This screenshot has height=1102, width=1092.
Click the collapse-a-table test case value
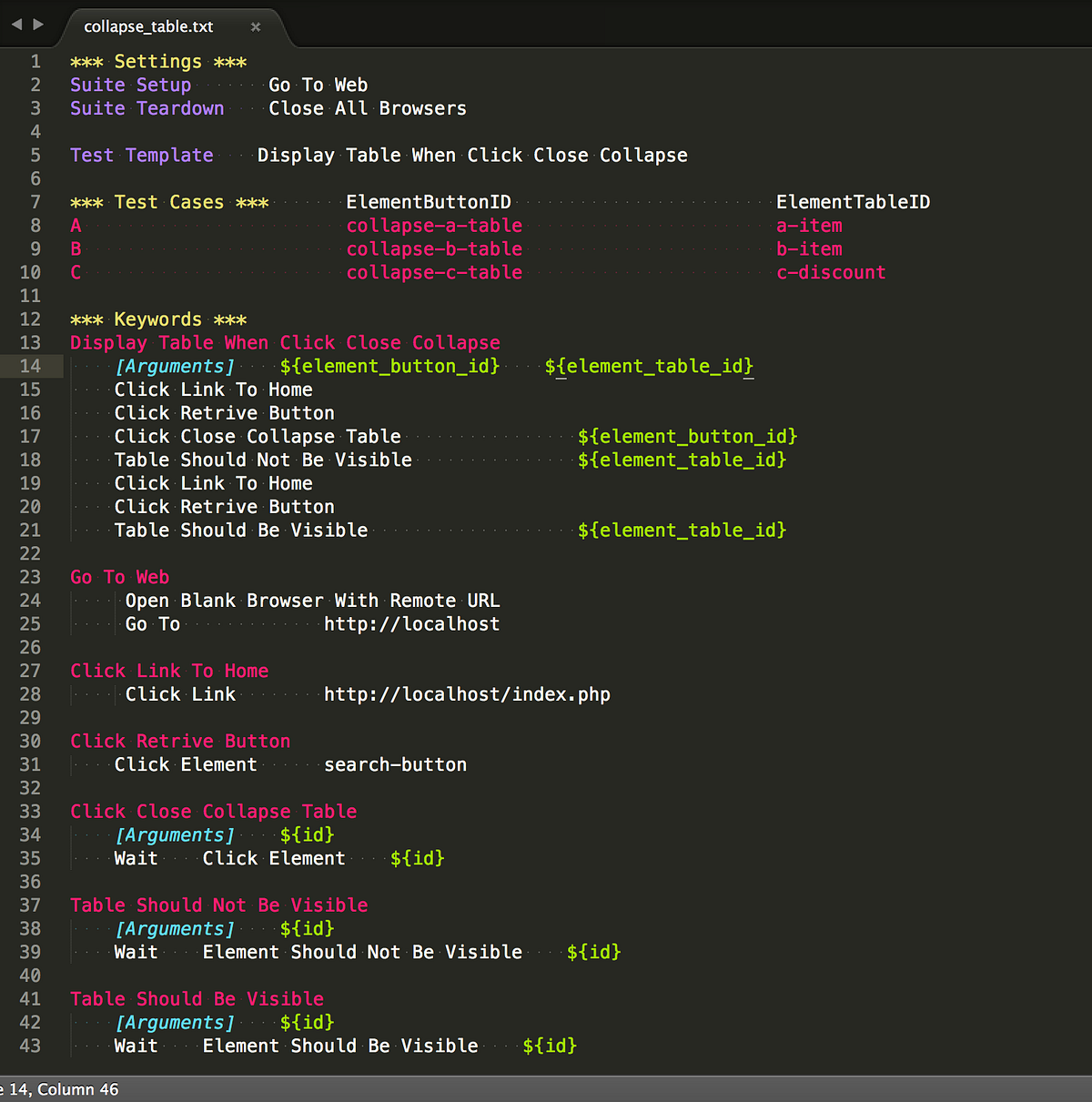pyautogui.click(x=434, y=225)
